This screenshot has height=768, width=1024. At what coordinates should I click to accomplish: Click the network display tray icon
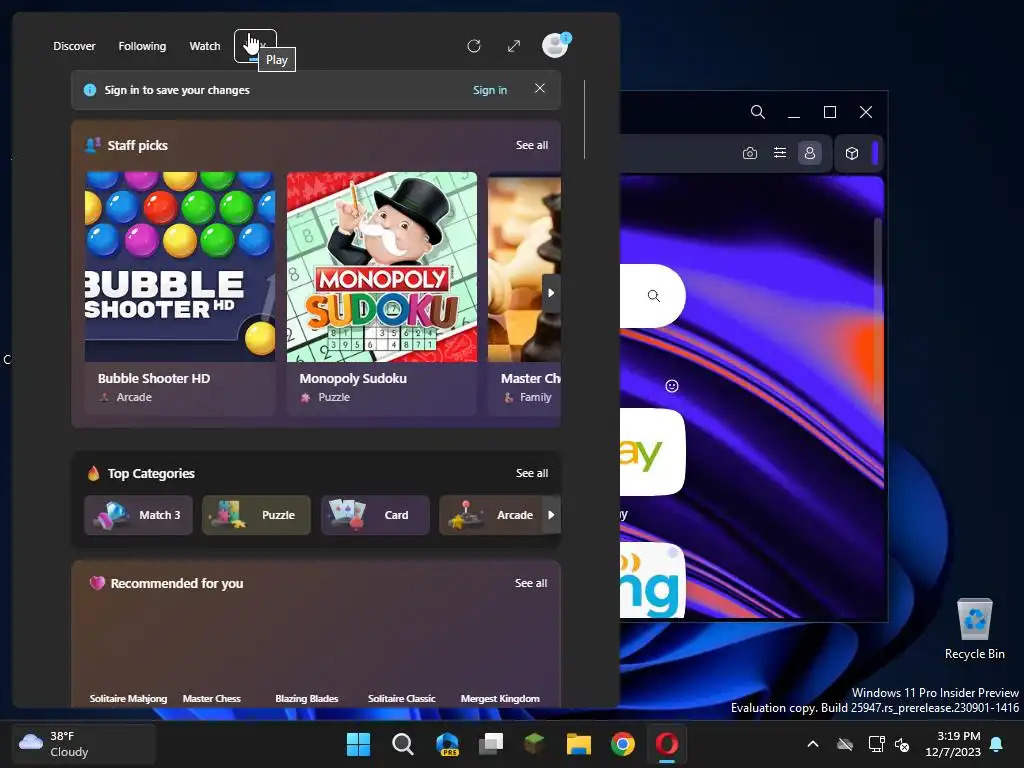coord(876,744)
